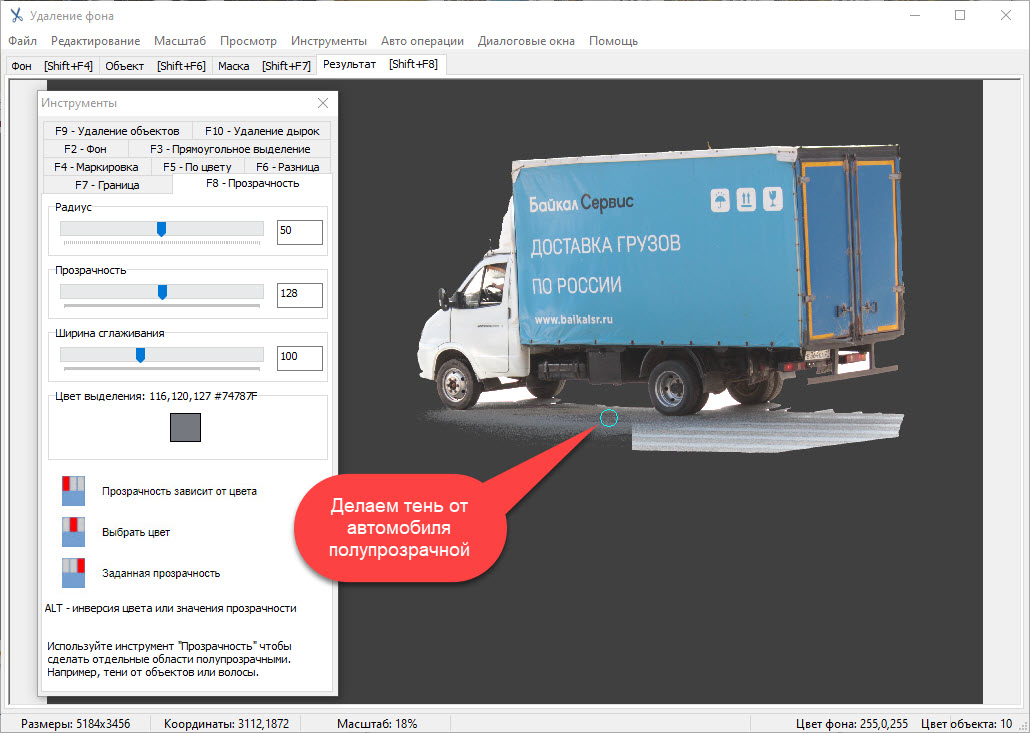Click 'Цвет выделения: 116,120,127 #74787F' text
This screenshot has width=1030, height=733.
point(156,396)
